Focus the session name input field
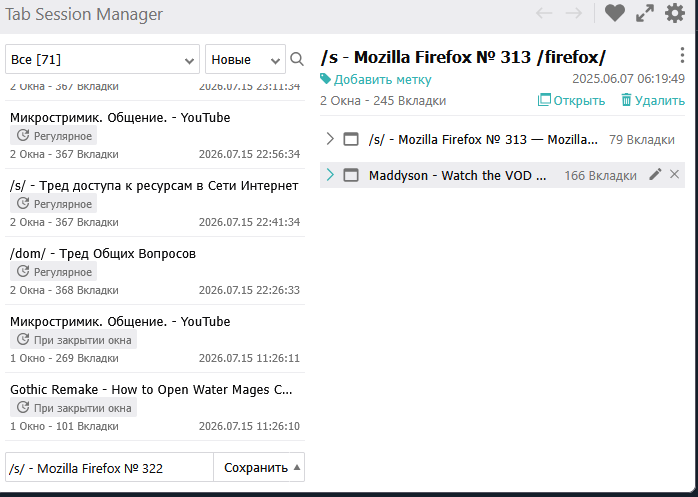This screenshot has width=698, height=497. (x=110, y=468)
